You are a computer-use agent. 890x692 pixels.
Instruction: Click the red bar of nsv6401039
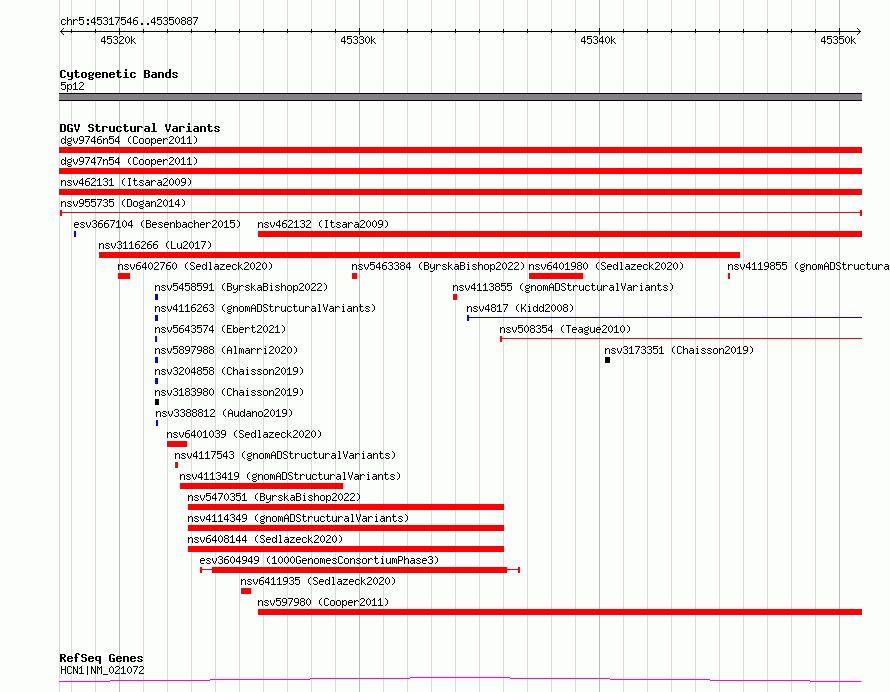tap(177, 444)
